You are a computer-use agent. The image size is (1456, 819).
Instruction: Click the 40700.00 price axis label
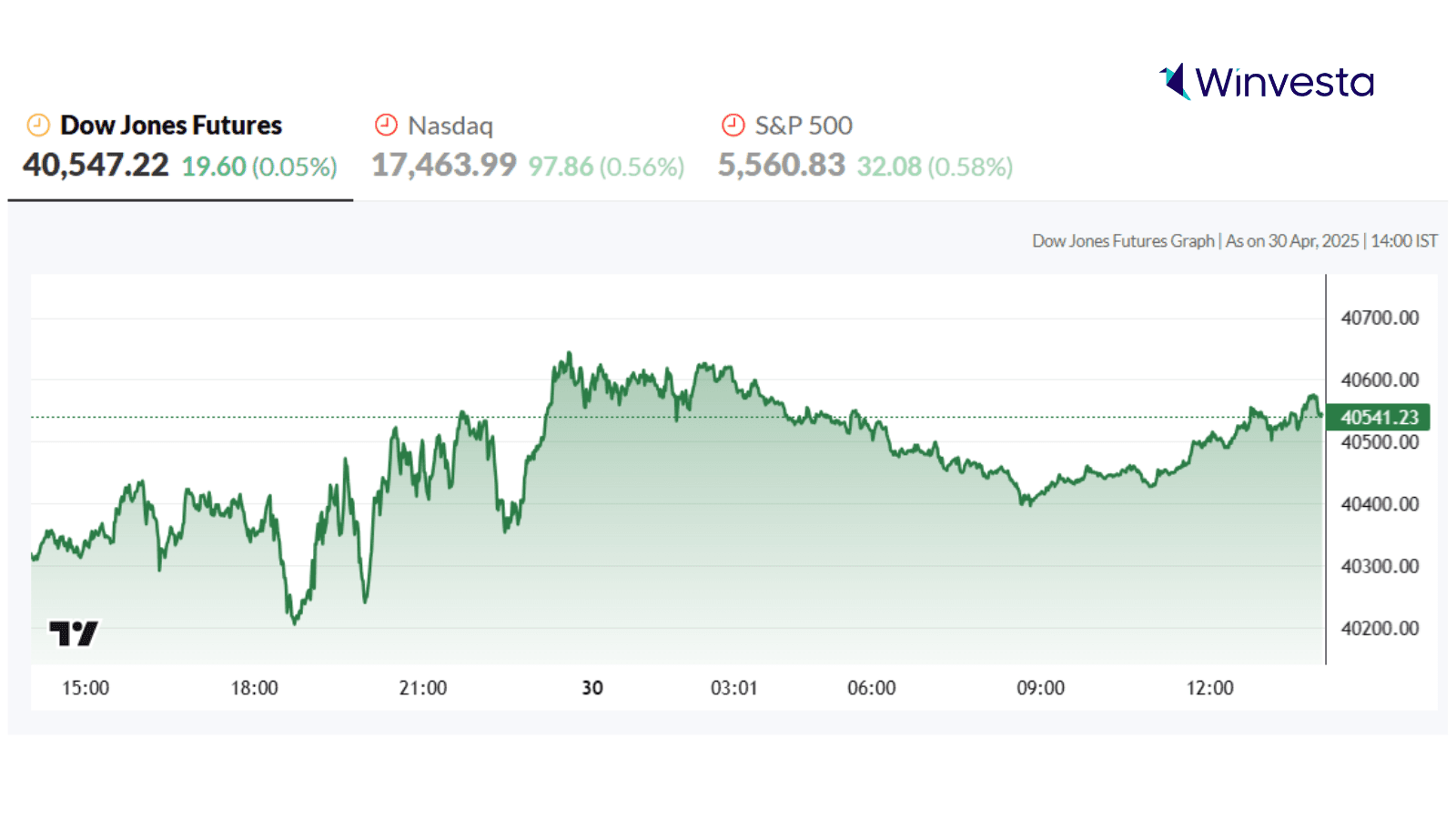[1380, 318]
